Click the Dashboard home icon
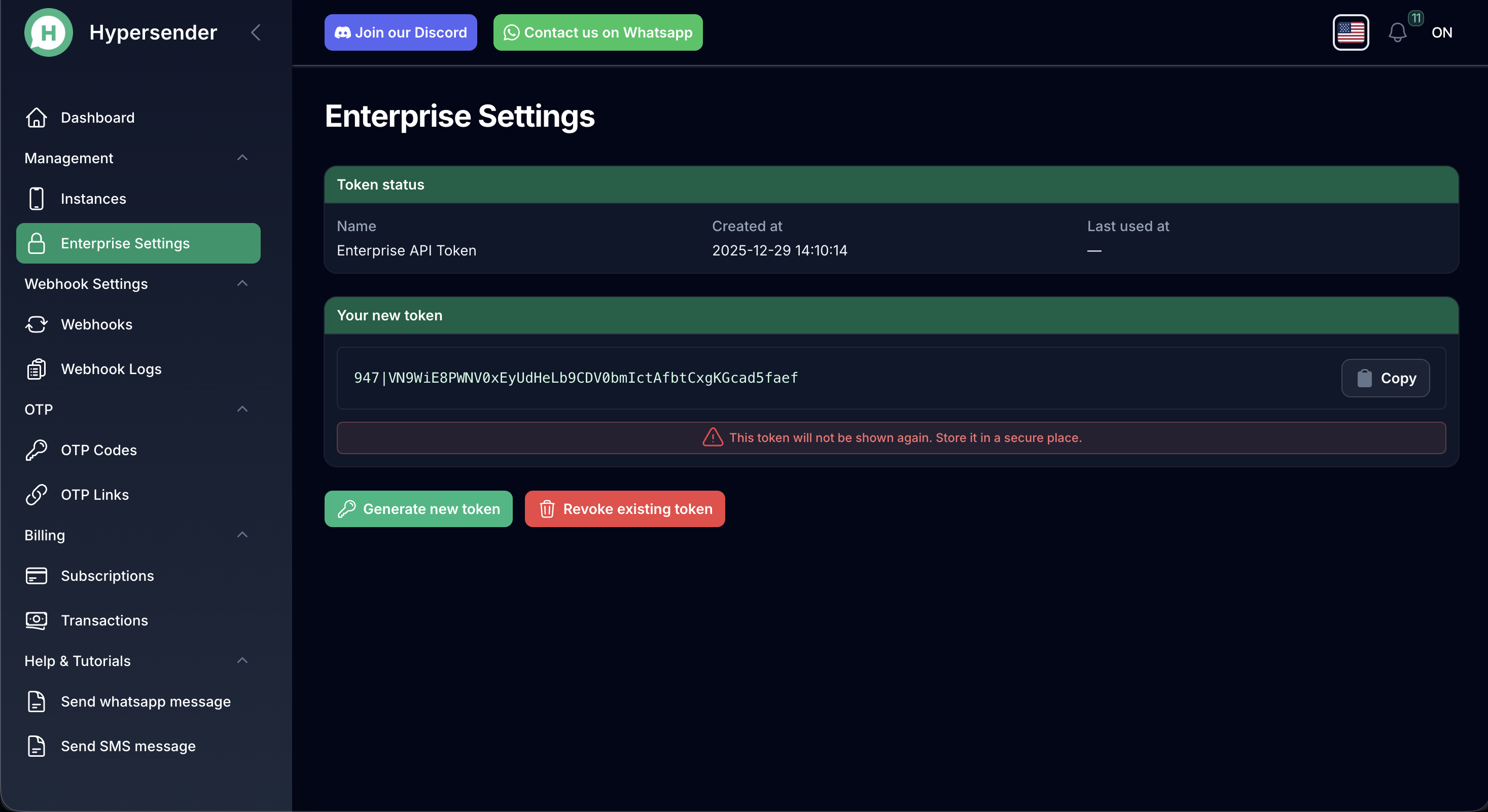The height and width of the screenshot is (812, 1488). (x=37, y=117)
